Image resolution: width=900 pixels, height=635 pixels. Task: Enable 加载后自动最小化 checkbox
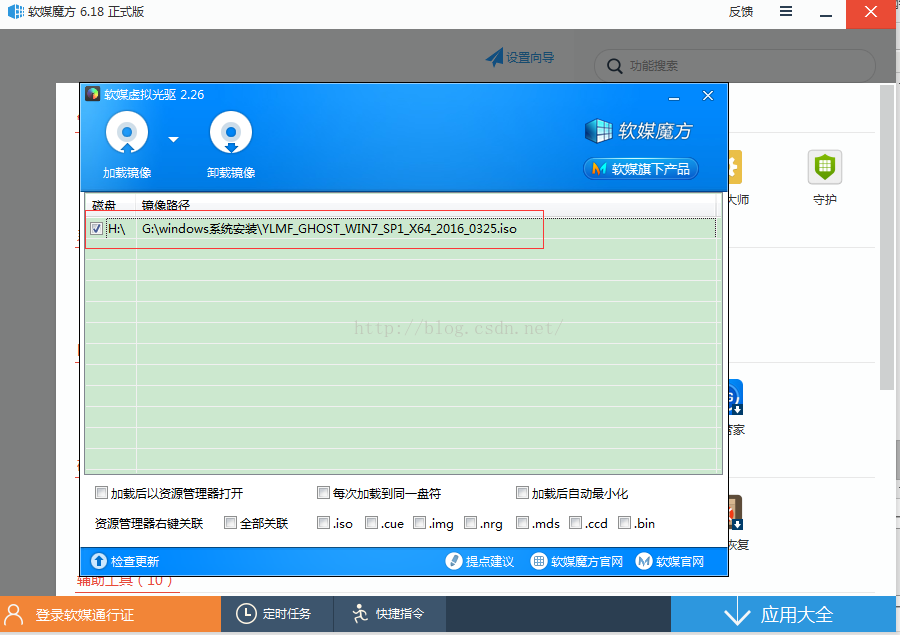coord(522,493)
